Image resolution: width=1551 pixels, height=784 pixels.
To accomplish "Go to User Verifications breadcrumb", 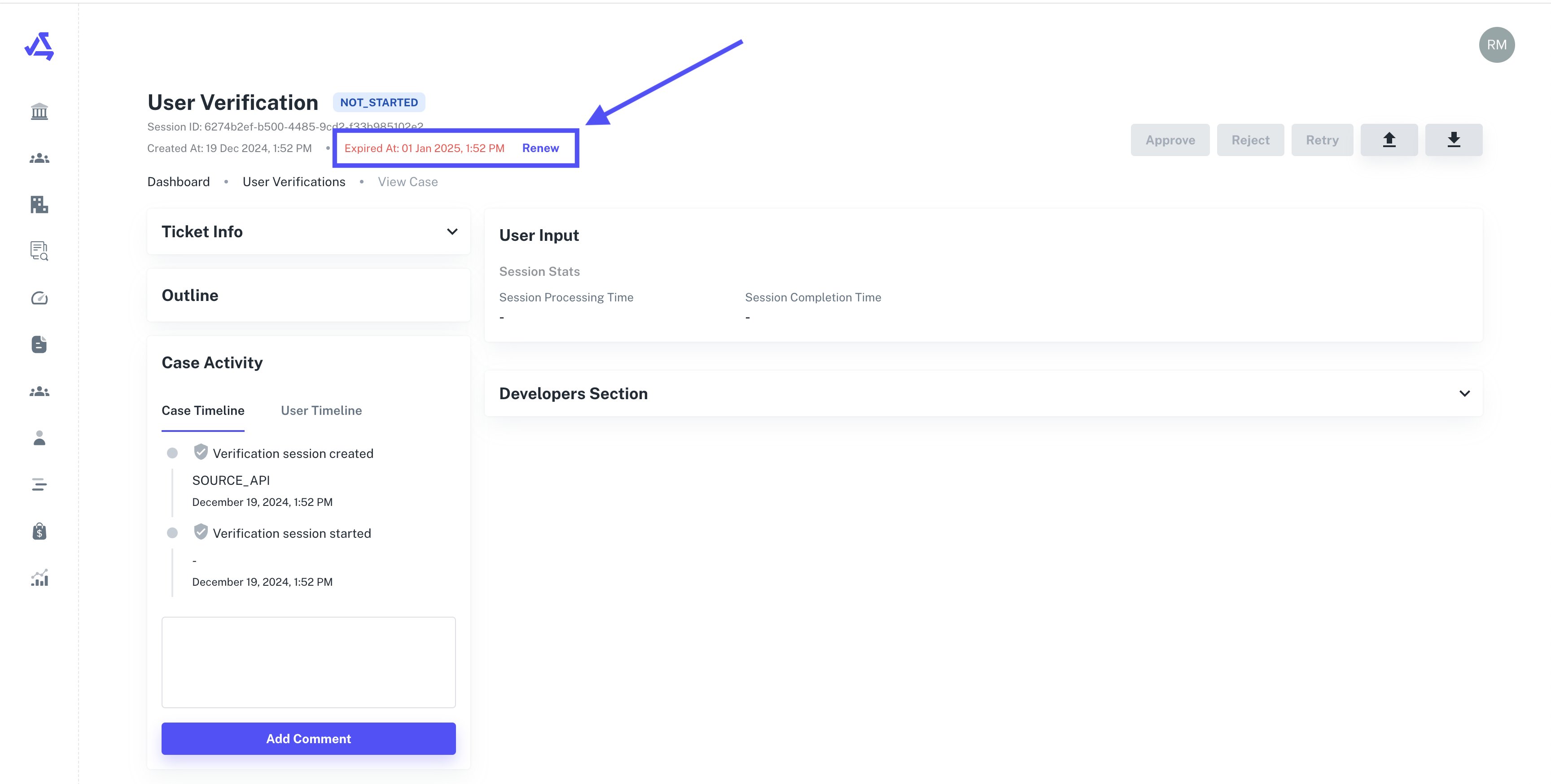I will click(x=294, y=182).
